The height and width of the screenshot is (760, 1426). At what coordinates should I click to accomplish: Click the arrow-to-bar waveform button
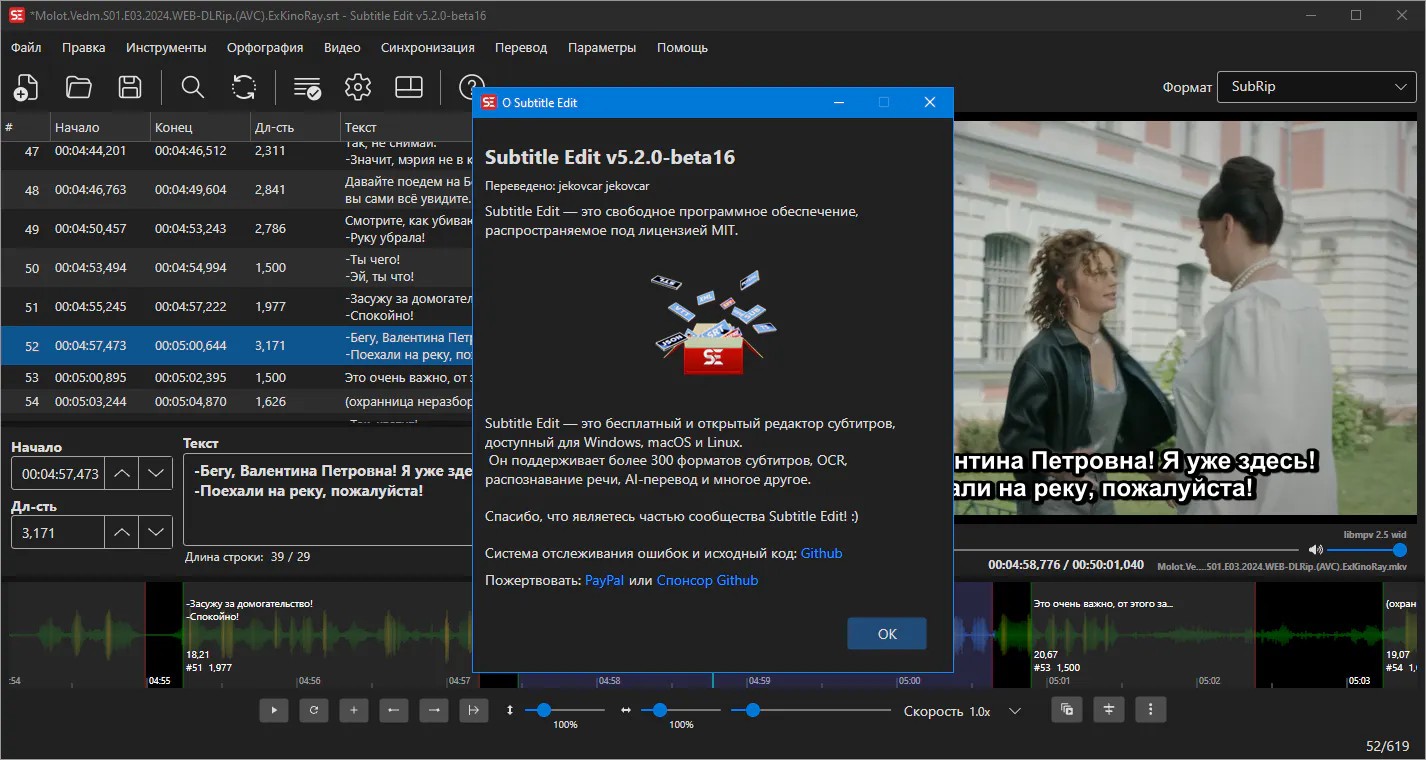(x=473, y=710)
